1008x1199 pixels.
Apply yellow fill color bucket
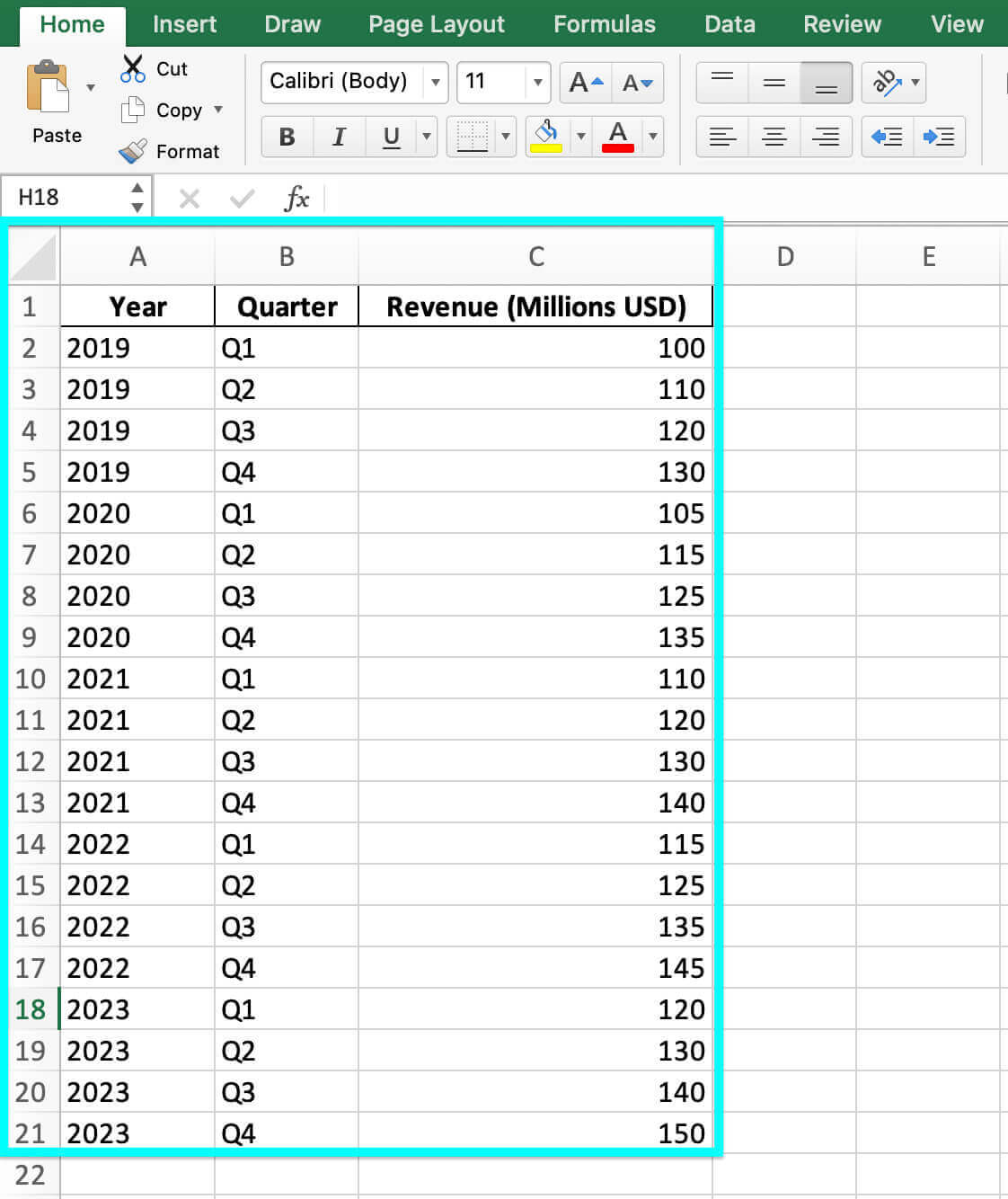[546, 137]
